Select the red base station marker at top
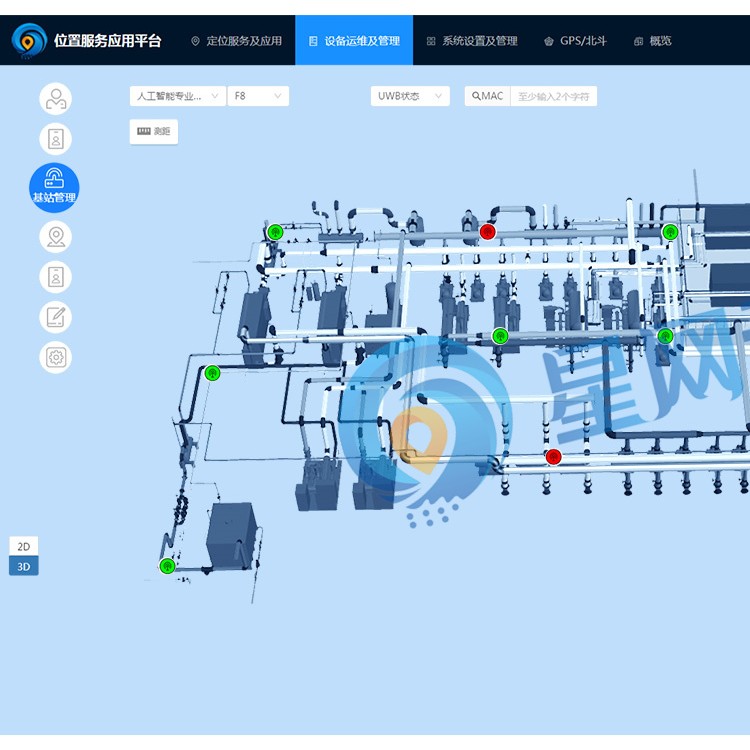 click(488, 232)
